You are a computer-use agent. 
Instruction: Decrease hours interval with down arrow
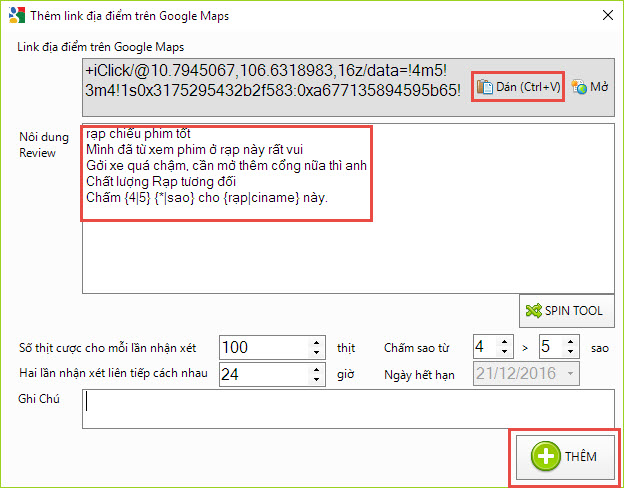316,379
